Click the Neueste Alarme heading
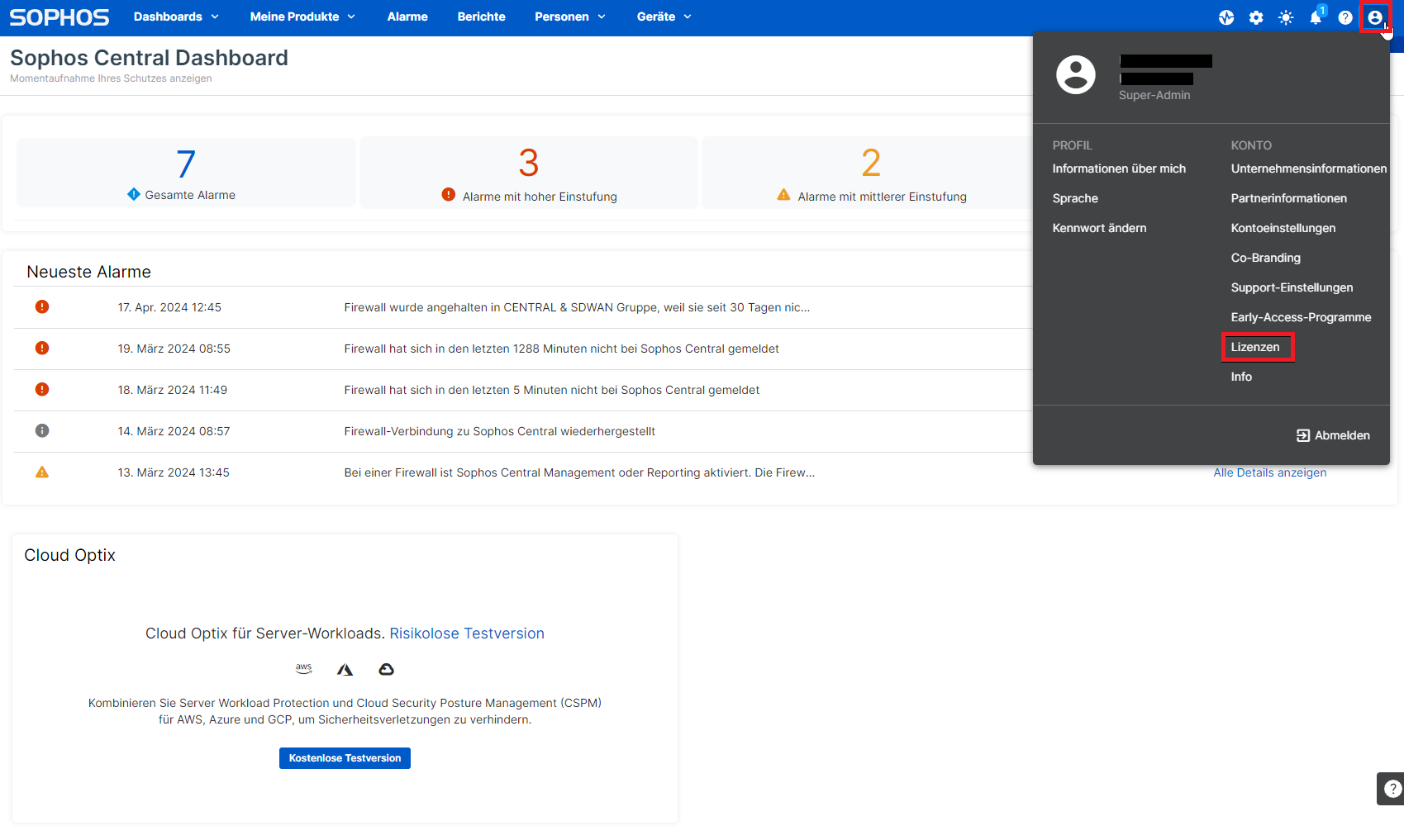The height and width of the screenshot is (840, 1404). tap(88, 272)
